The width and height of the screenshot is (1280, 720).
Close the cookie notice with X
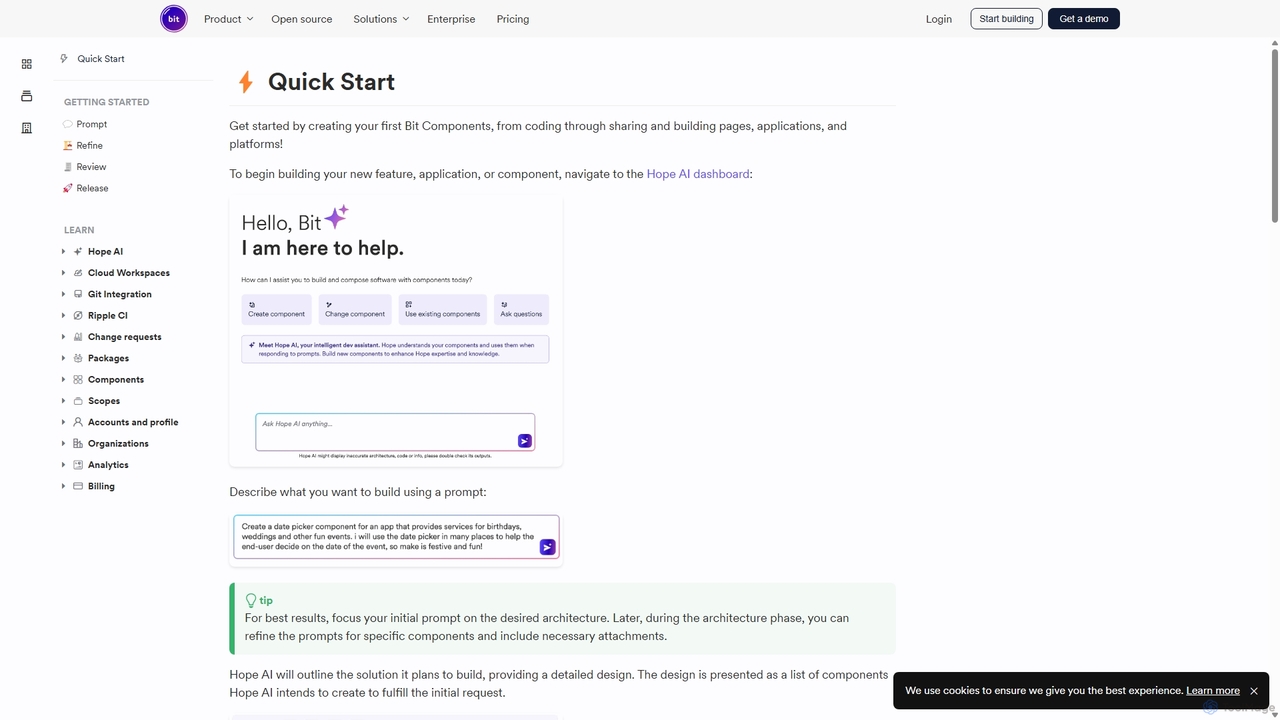(1254, 691)
